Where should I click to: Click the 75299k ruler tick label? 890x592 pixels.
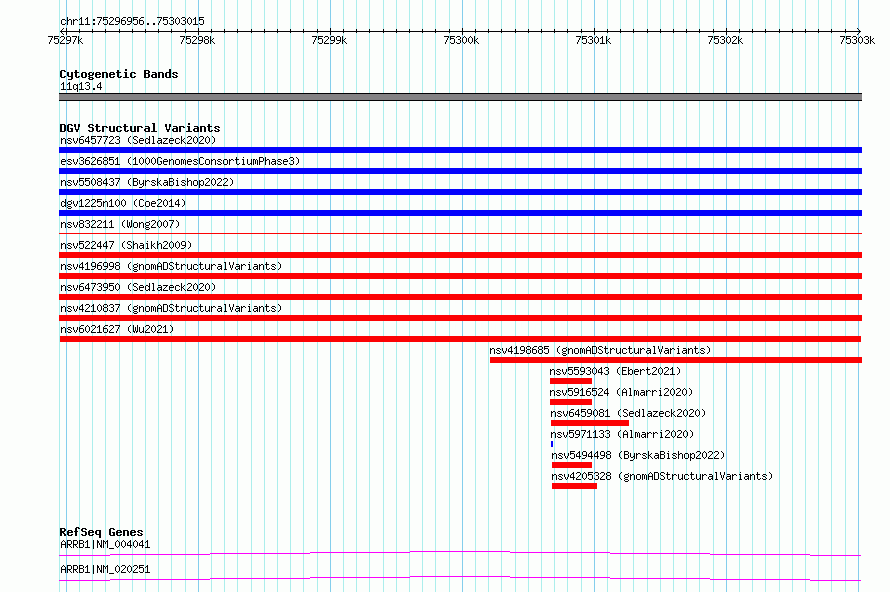point(329,40)
